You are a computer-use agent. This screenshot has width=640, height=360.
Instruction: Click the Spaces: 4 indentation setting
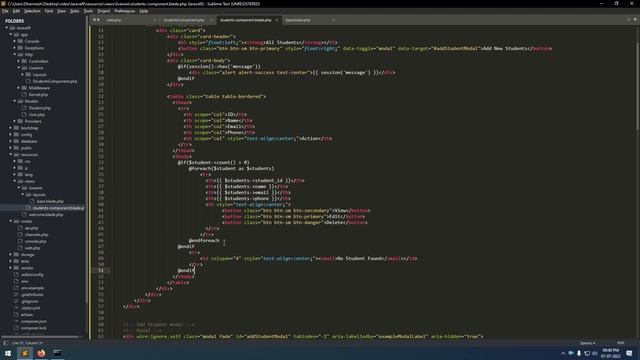(587, 343)
